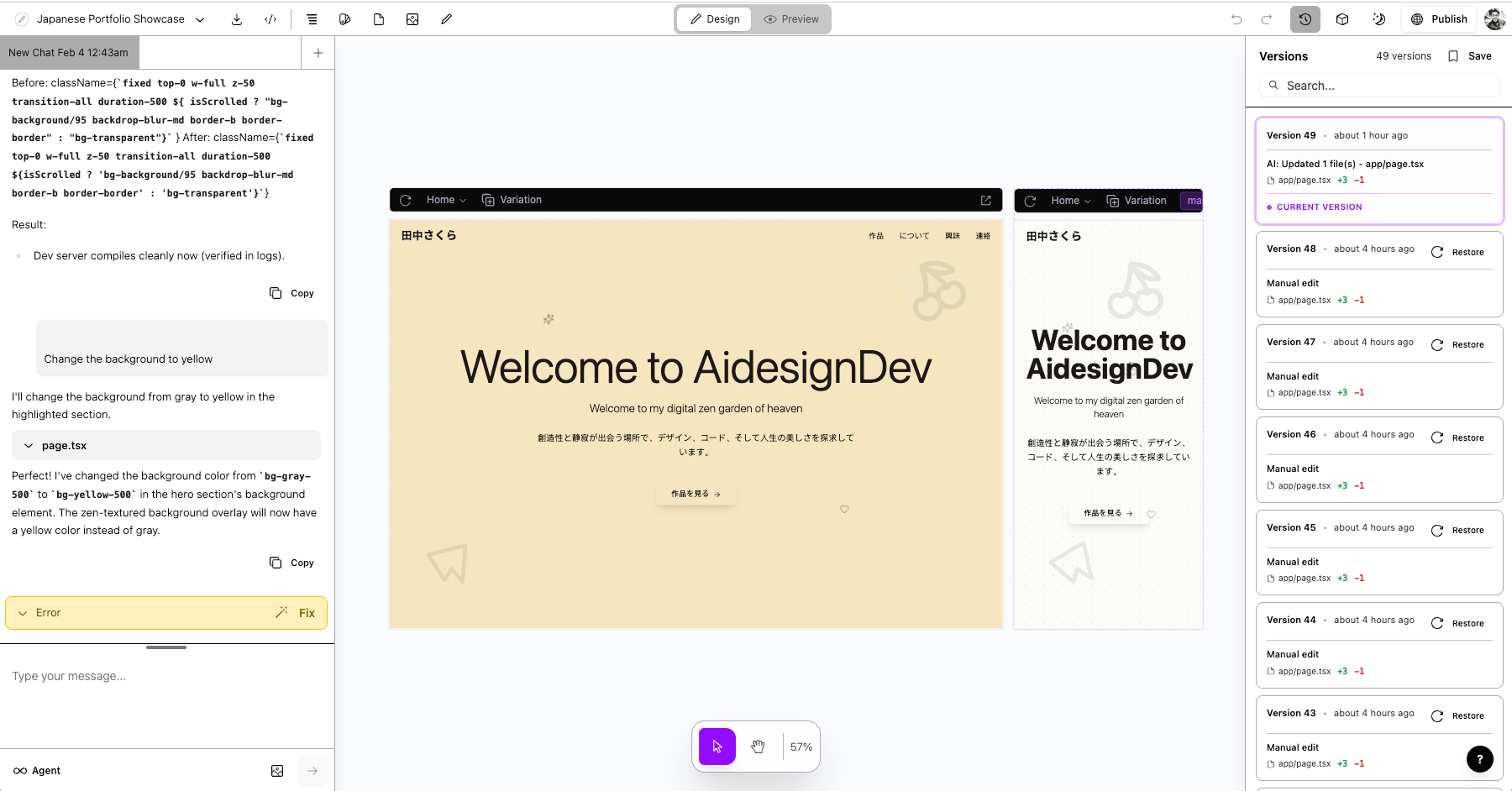The width and height of the screenshot is (1512, 791).
Task: Click the Publish button
Action: coord(1439,18)
